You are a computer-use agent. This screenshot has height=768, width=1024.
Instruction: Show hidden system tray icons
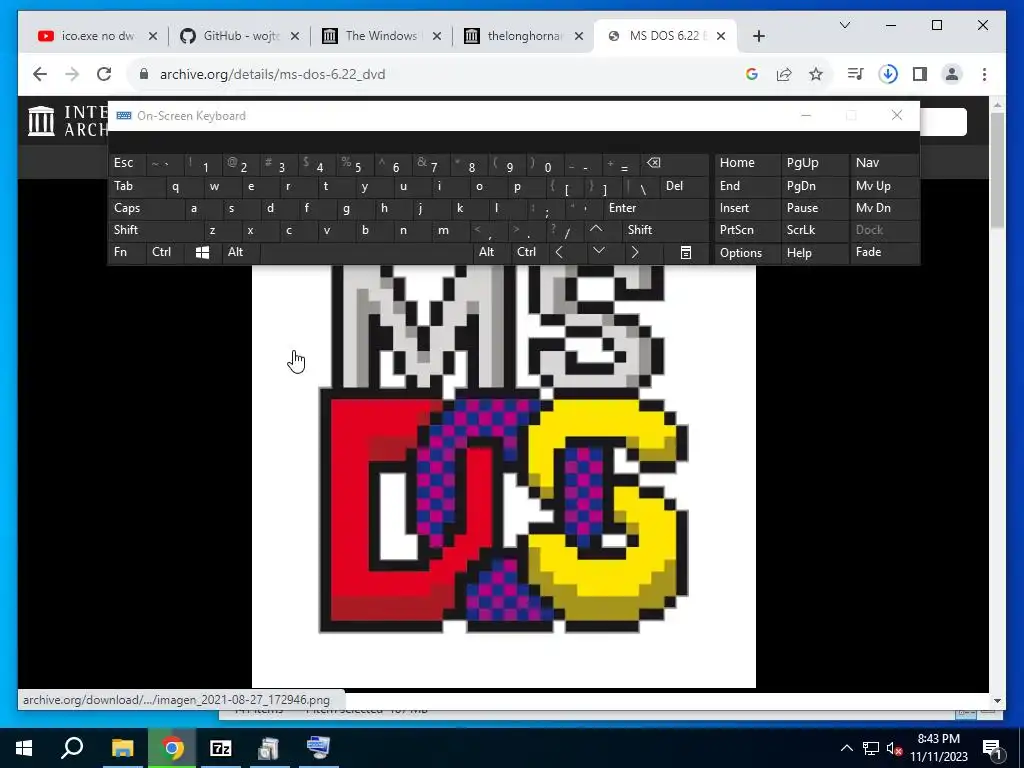[x=846, y=748]
